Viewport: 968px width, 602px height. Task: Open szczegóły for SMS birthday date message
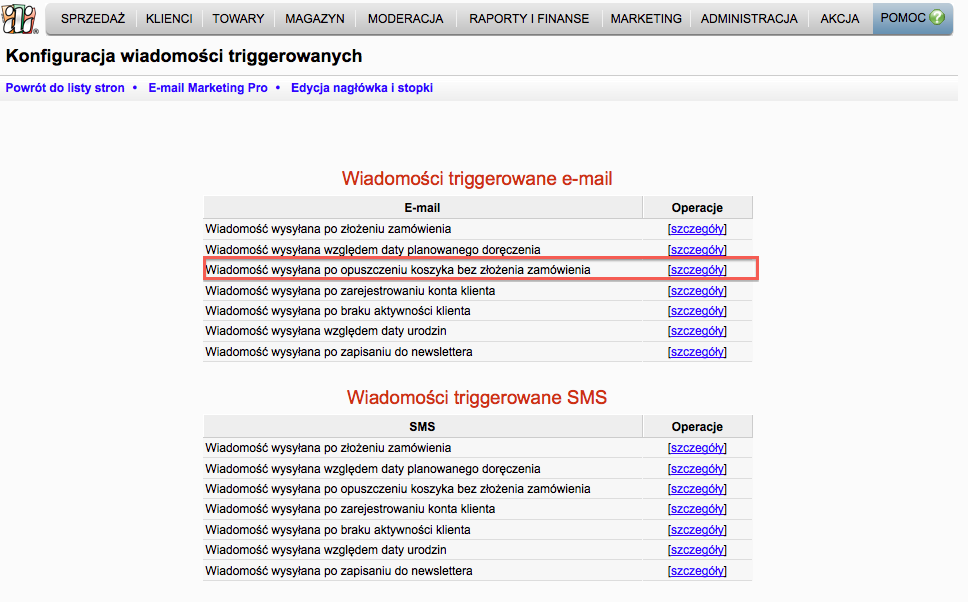(x=697, y=550)
